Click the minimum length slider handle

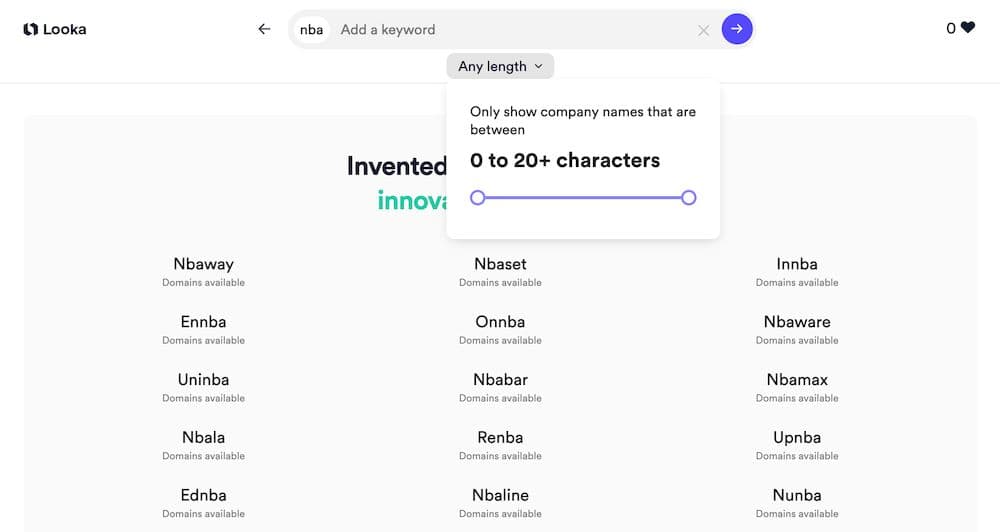[478, 198]
